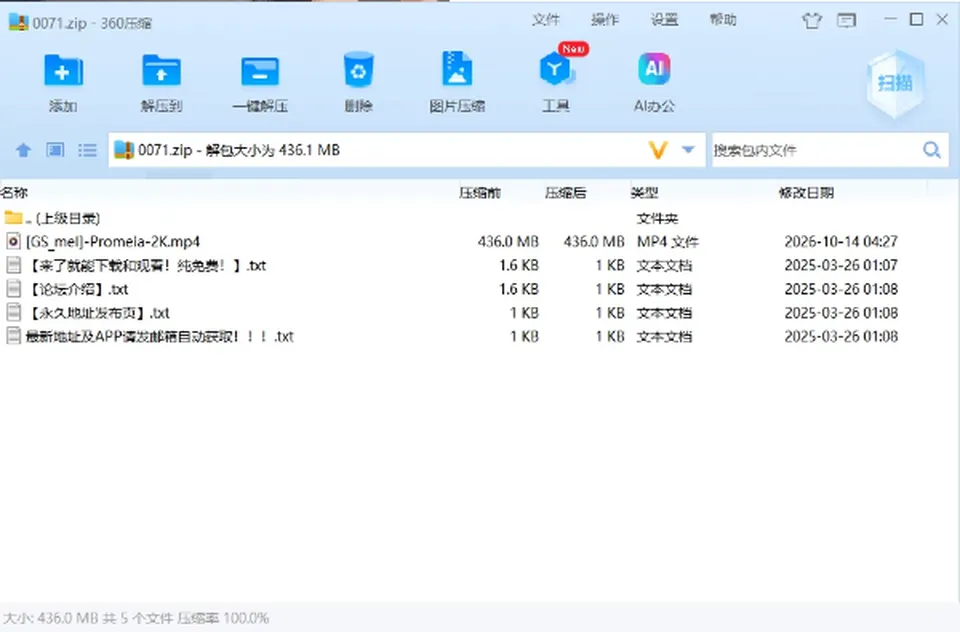960x632 pixels.
Task: Go up one directory level arrow
Action: 23,150
